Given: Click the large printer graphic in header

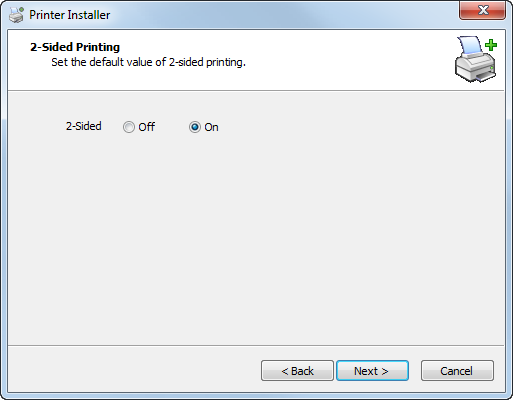Looking at the screenshot, I should click(x=476, y=61).
